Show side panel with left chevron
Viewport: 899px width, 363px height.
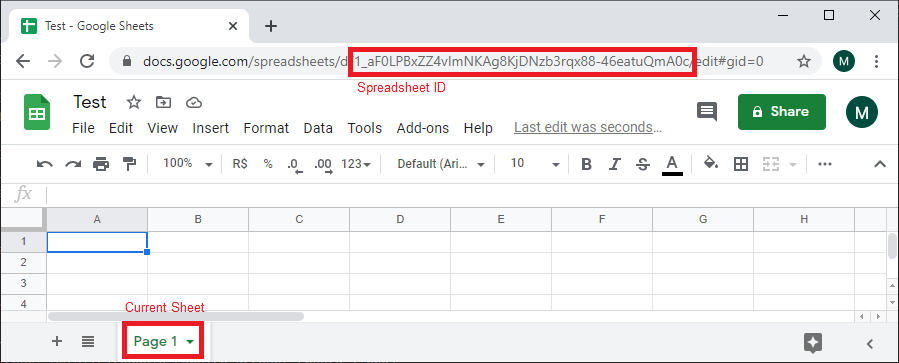click(x=870, y=344)
